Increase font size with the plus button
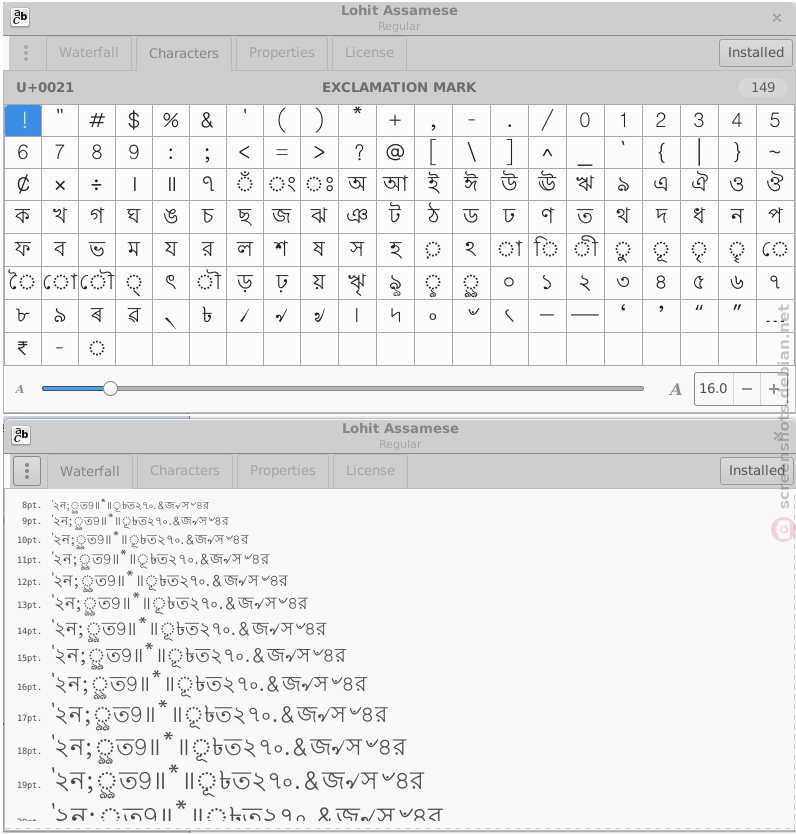This screenshot has height=834, width=796. coord(774,389)
